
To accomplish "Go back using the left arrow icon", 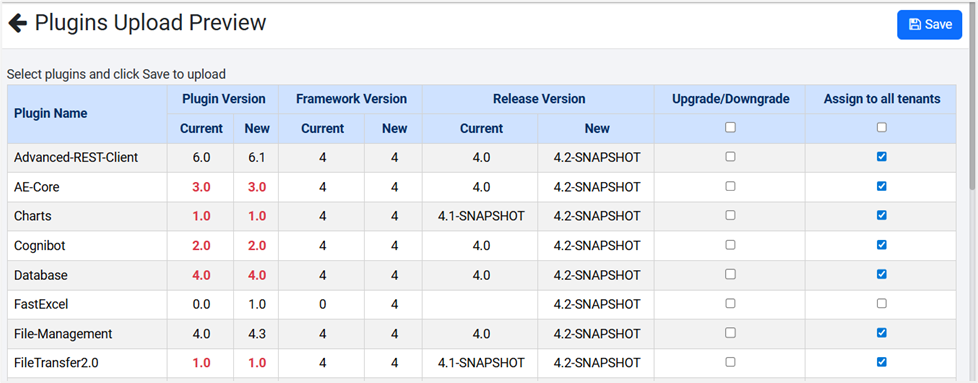I will [x=17, y=24].
